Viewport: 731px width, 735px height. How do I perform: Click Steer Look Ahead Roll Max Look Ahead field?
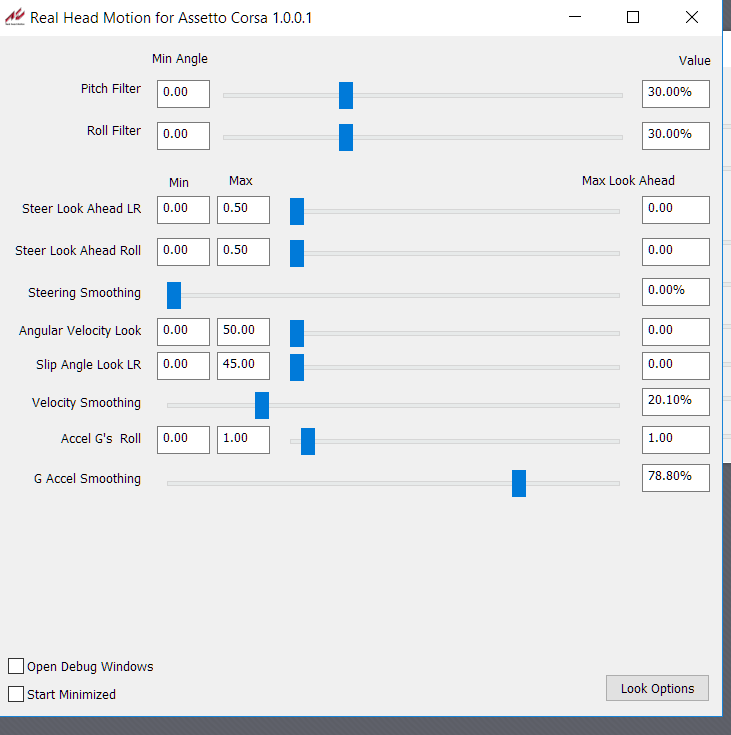pos(676,252)
